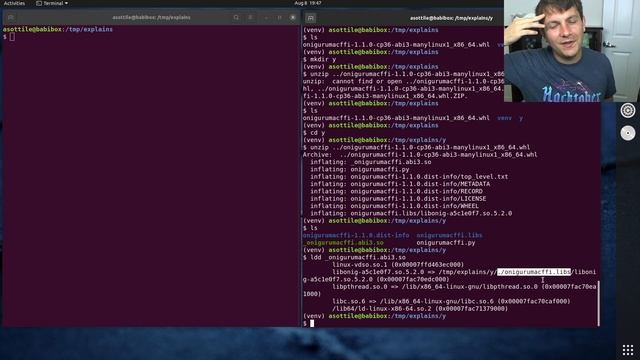The width and height of the screenshot is (640, 360).
Task: Click the webcam video overlay
Action: pyautogui.click(x=572, y=51)
